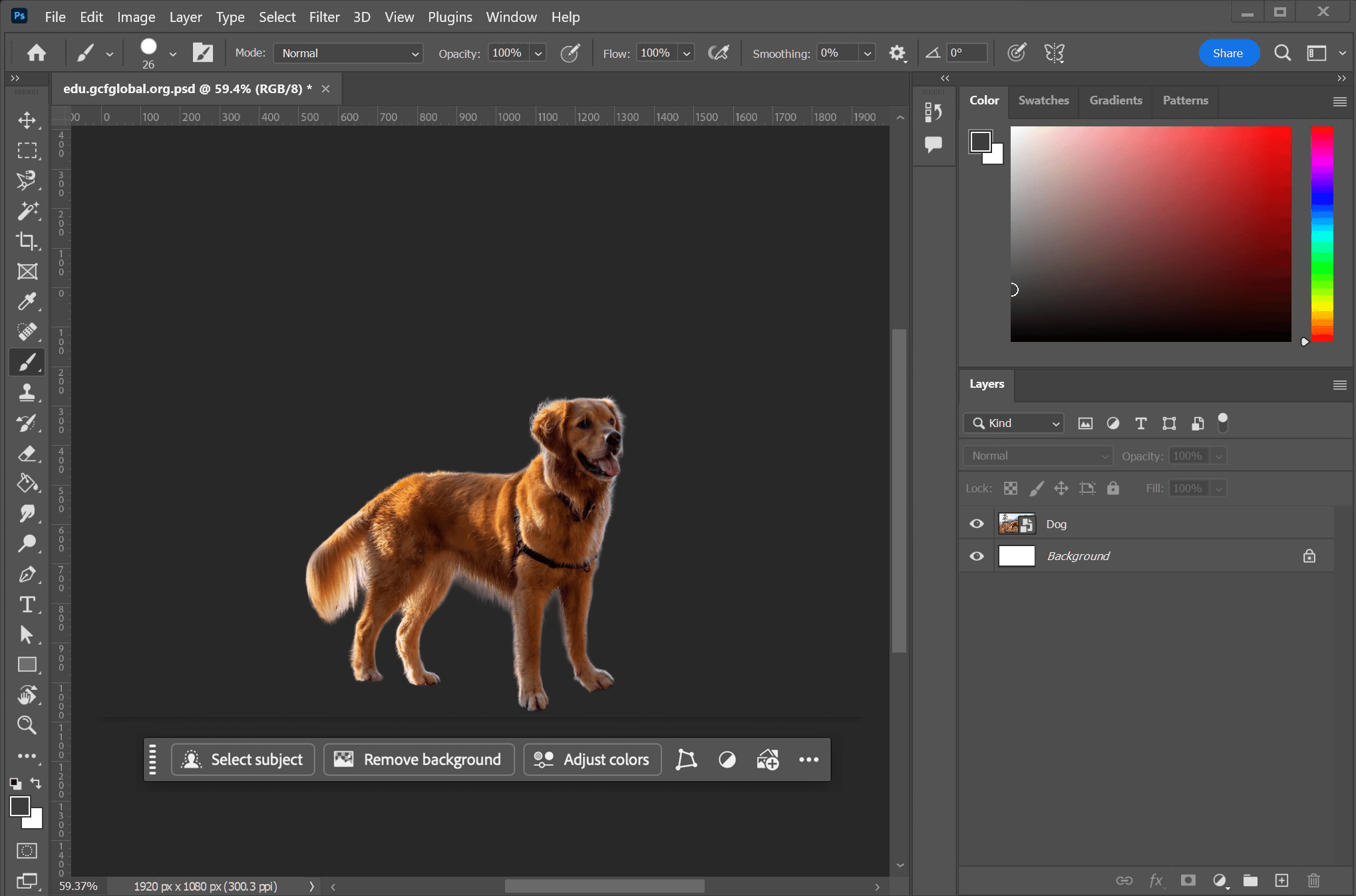This screenshot has height=896, width=1356.
Task: Switch to the Swatches tab
Action: click(1043, 100)
